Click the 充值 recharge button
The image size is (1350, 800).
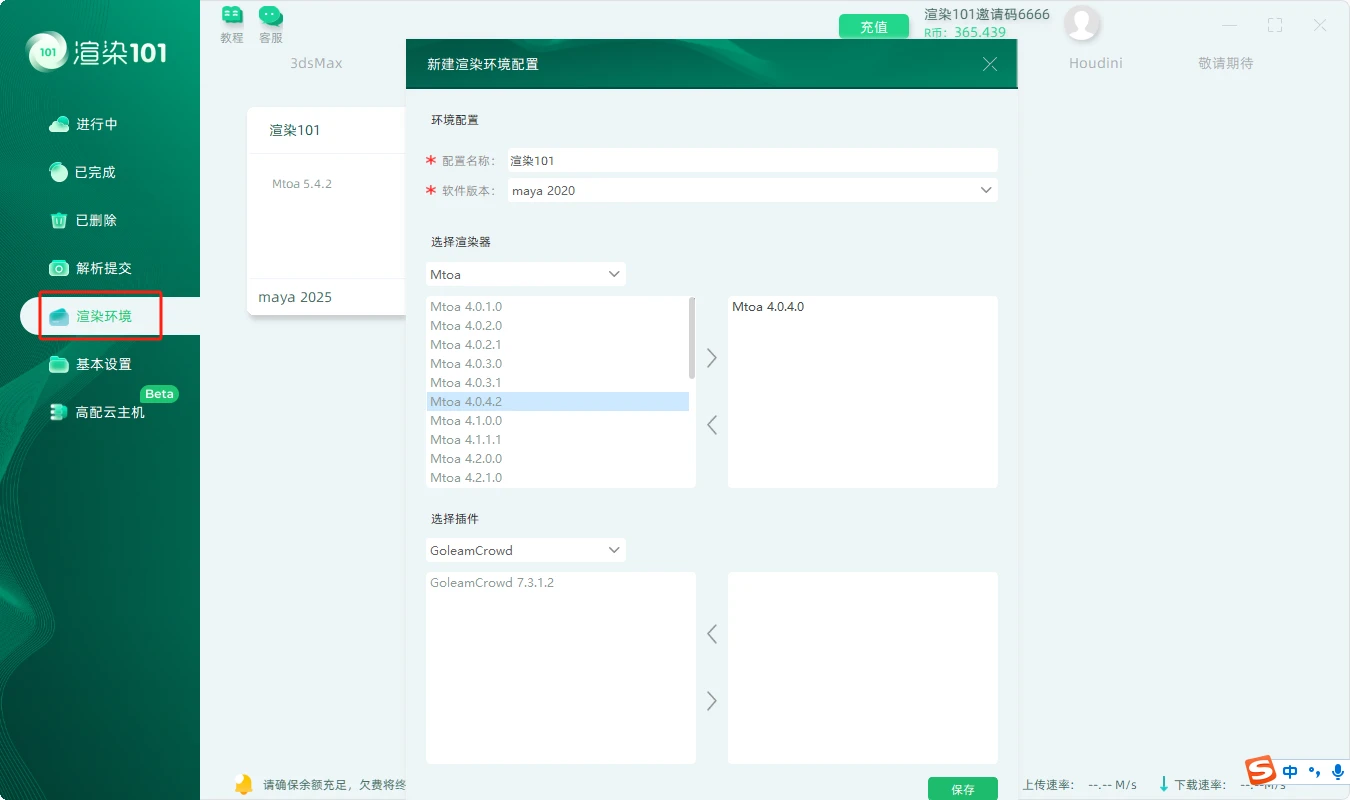(874, 27)
